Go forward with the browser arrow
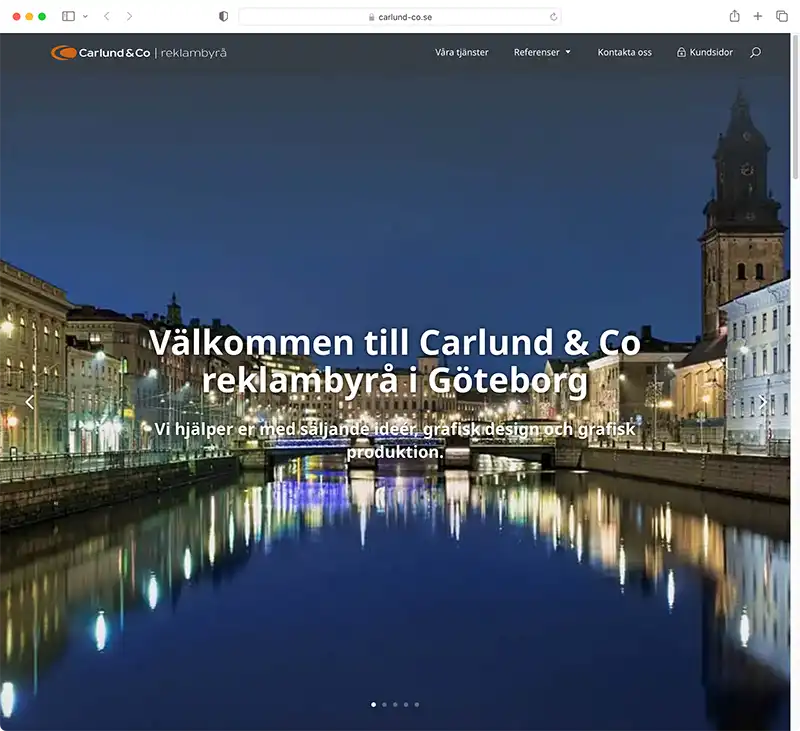Viewport: 800px width, 731px height. (x=130, y=16)
